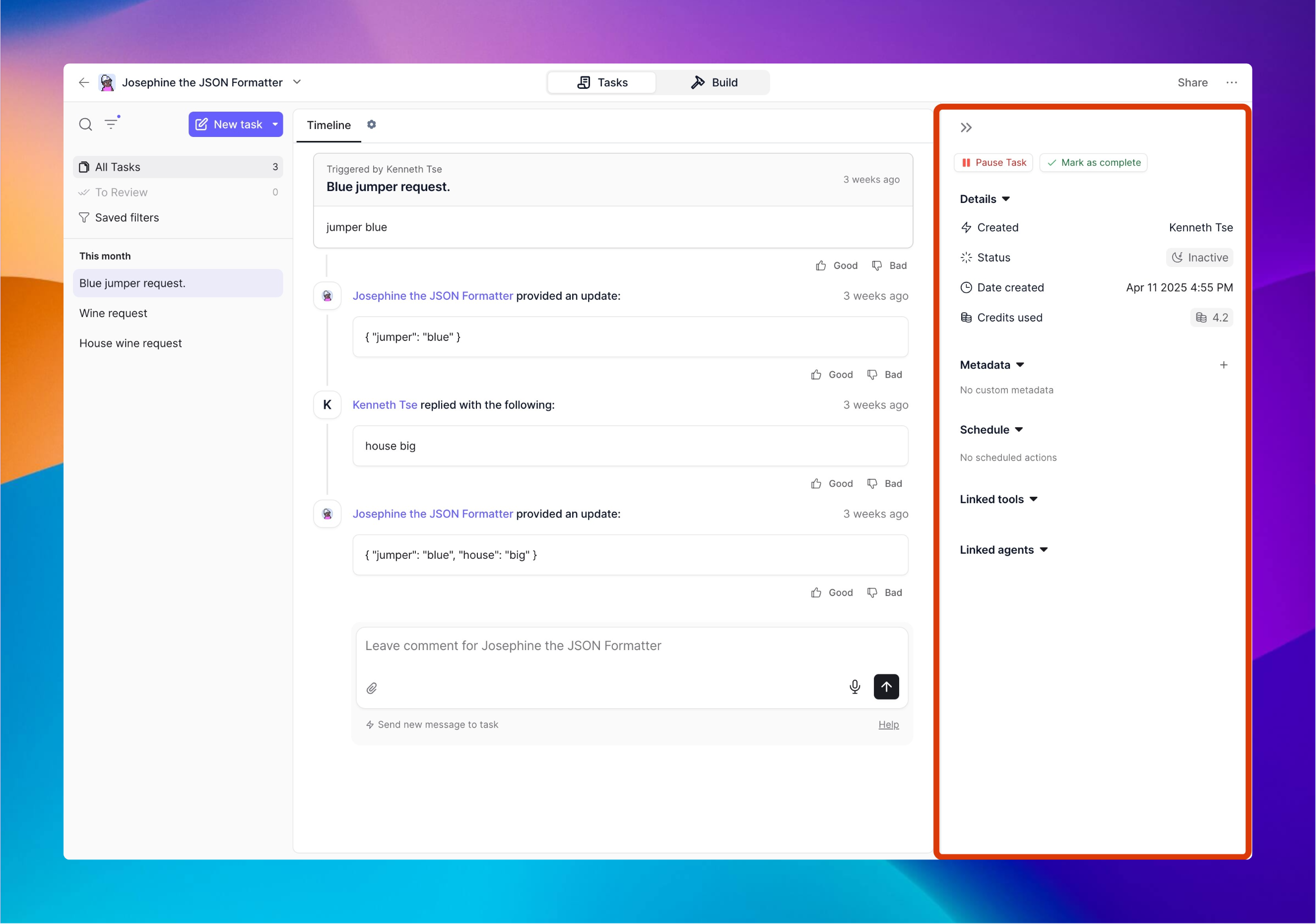Collapse the Metadata section
1316x924 pixels.
992,365
